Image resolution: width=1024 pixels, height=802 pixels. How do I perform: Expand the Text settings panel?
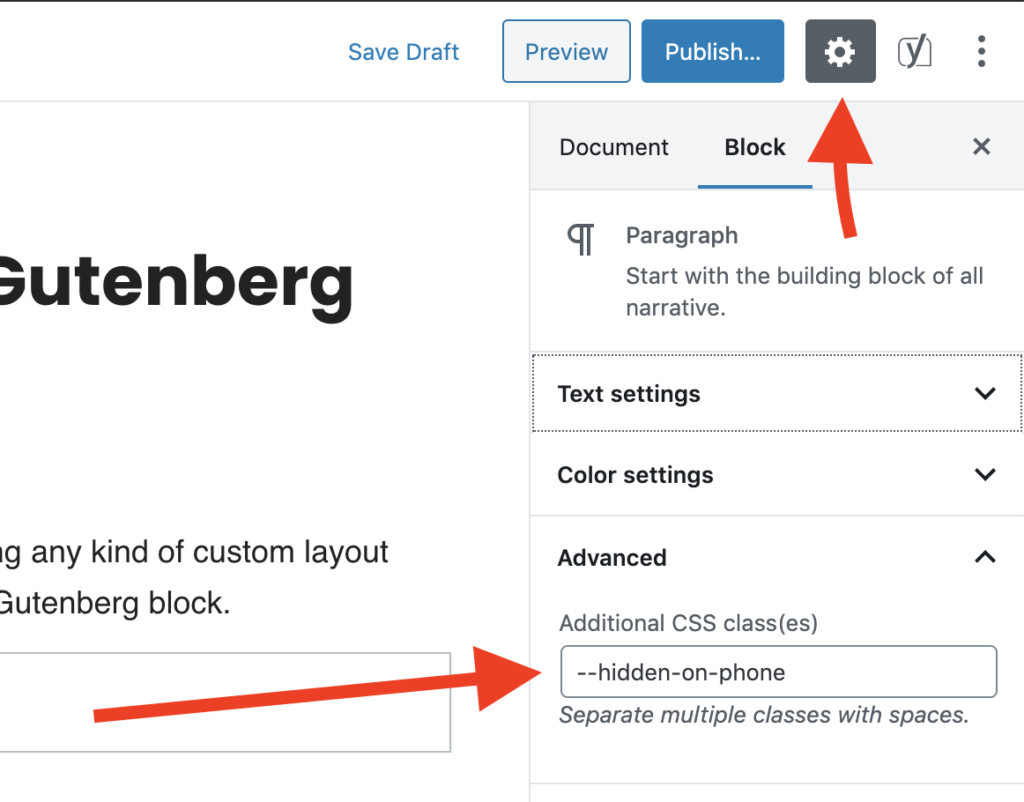click(776, 393)
